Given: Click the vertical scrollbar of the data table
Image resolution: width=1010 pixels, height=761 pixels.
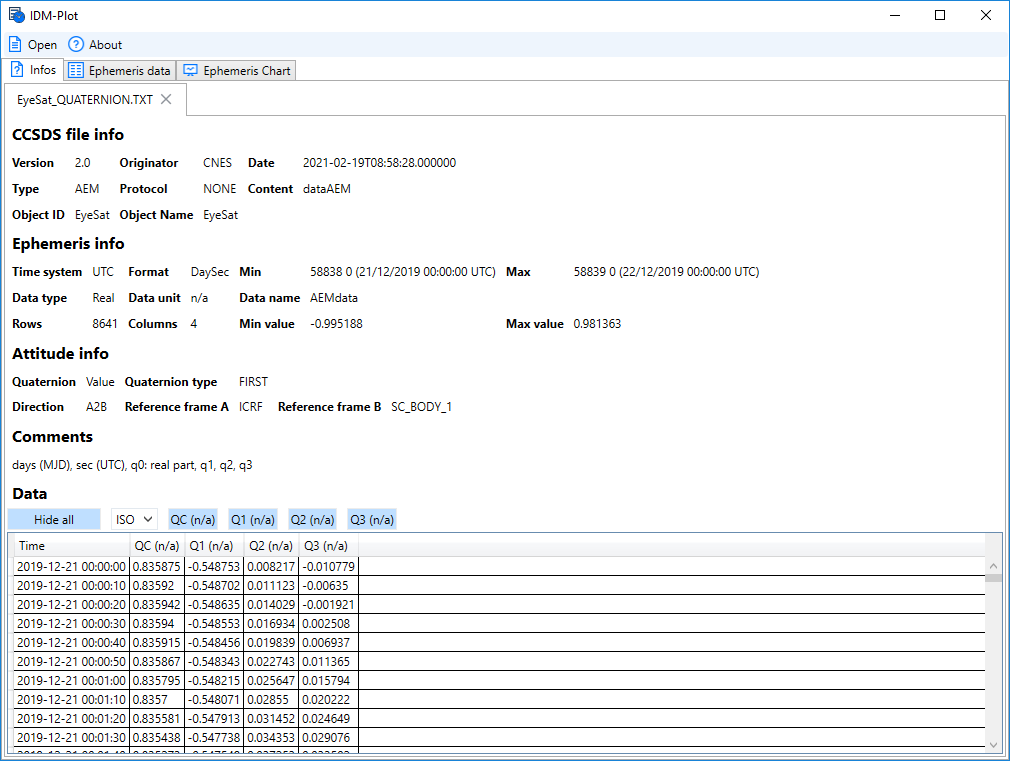Looking at the screenshot, I should pos(993,640).
